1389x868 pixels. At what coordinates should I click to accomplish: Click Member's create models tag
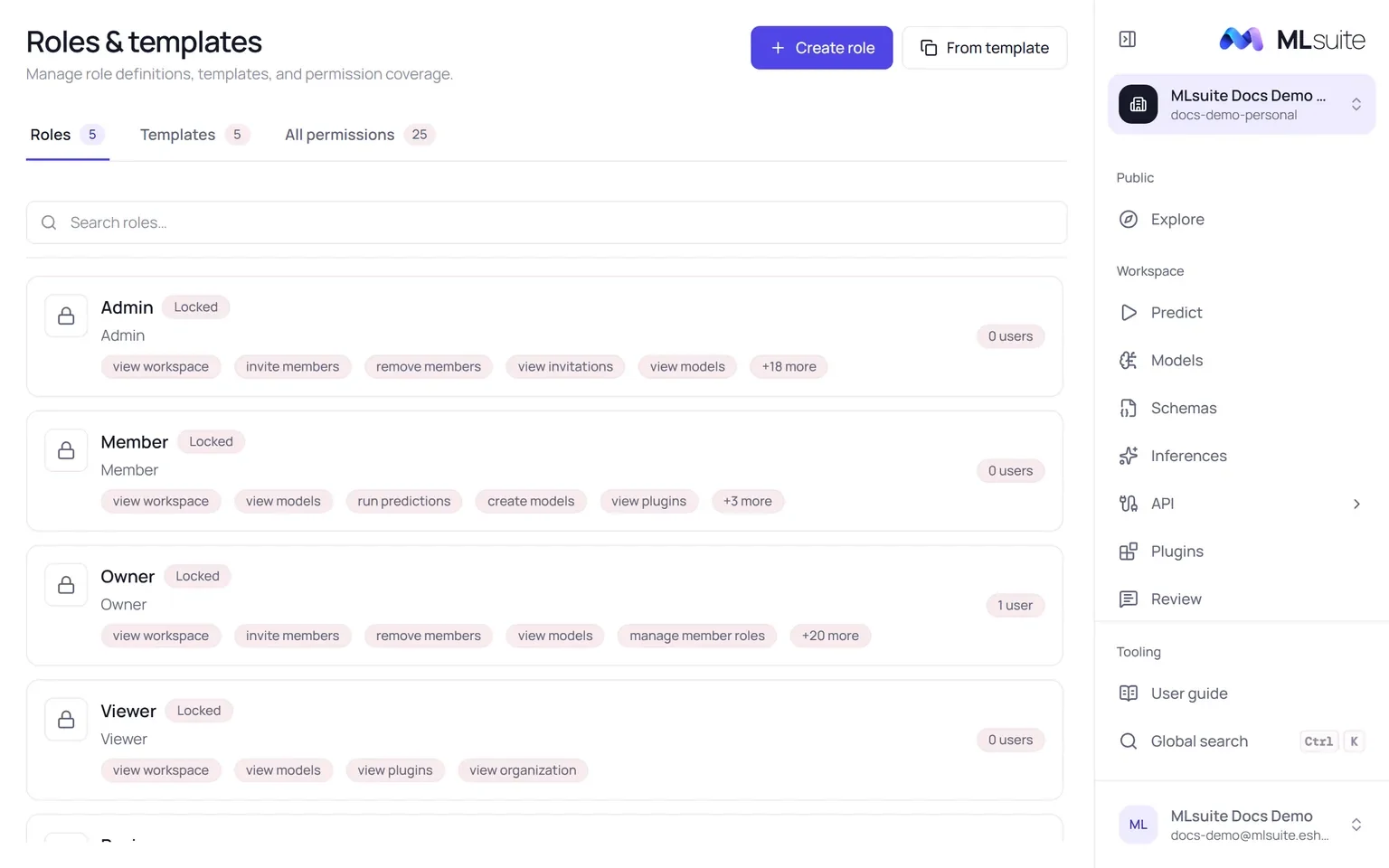(531, 501)
